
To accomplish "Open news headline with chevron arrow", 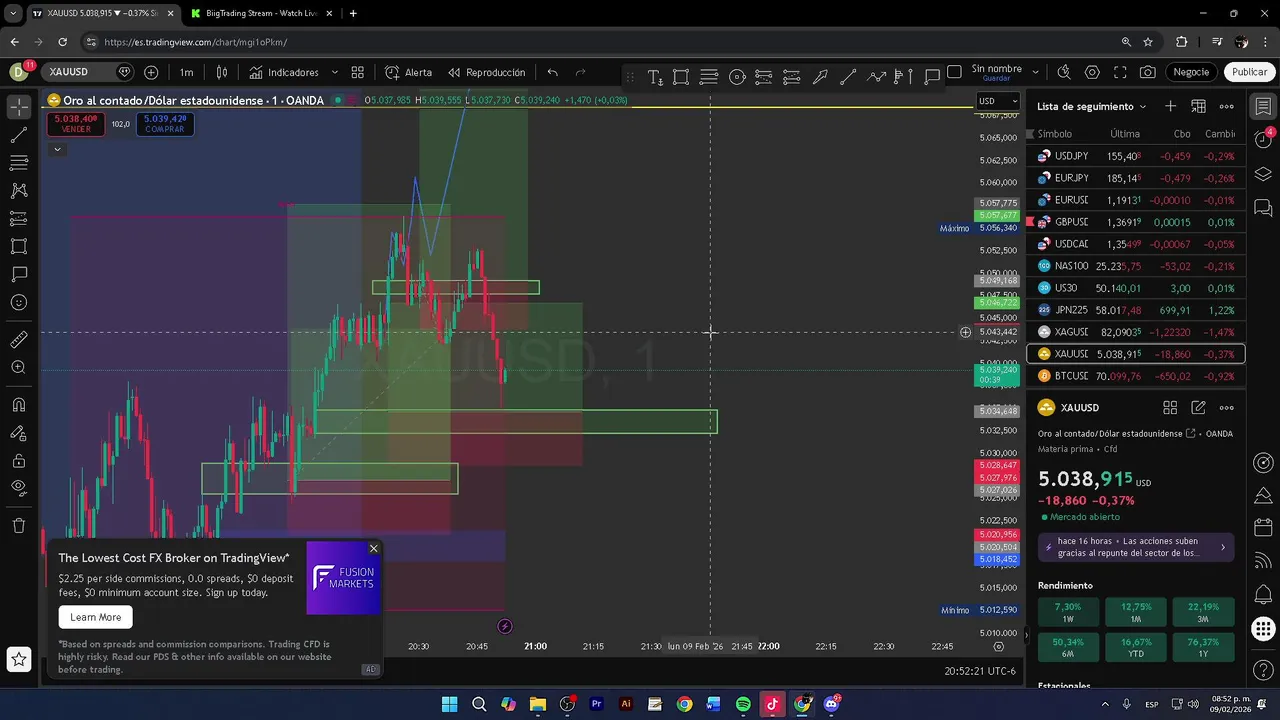I will click(1134, 547).
